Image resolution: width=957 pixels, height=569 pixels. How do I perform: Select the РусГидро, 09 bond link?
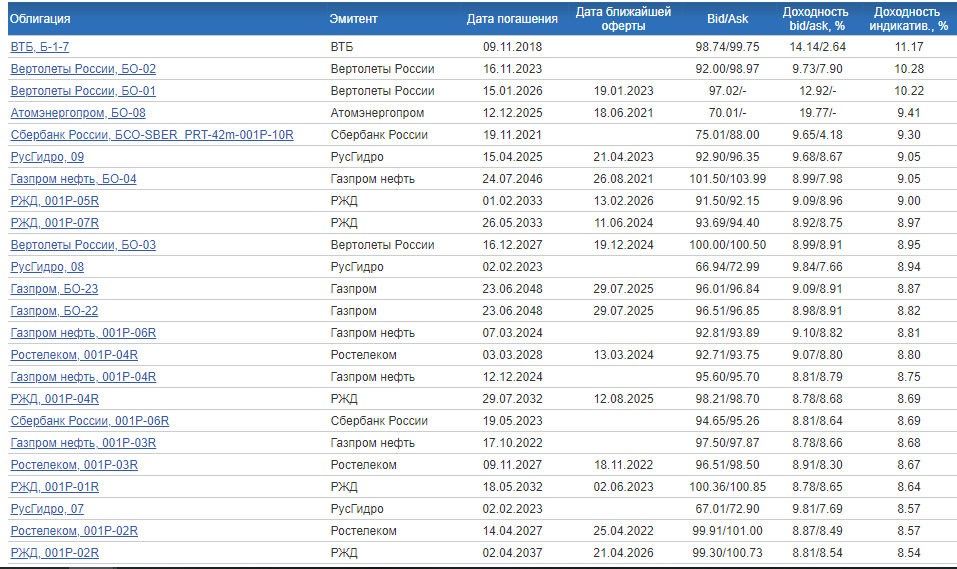(47, 157)
